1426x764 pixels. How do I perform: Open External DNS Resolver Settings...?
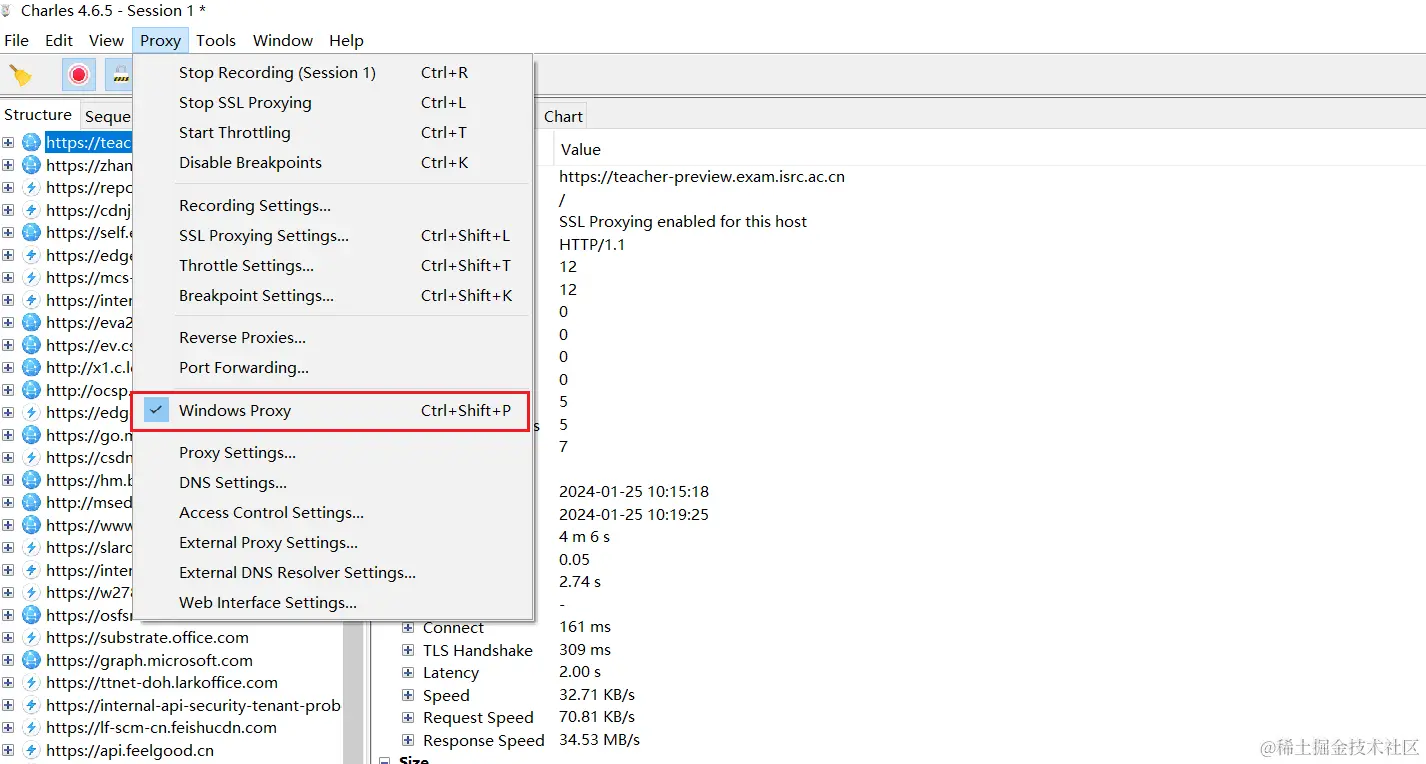click(x=334, y=572)
